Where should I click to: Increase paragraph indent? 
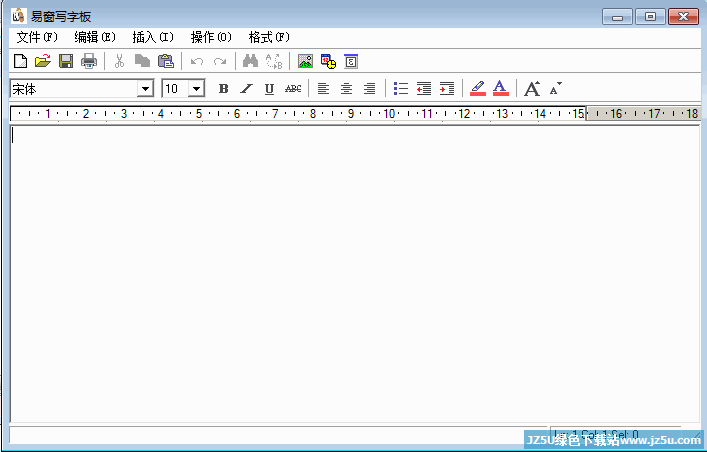click(x=447, y=88)
